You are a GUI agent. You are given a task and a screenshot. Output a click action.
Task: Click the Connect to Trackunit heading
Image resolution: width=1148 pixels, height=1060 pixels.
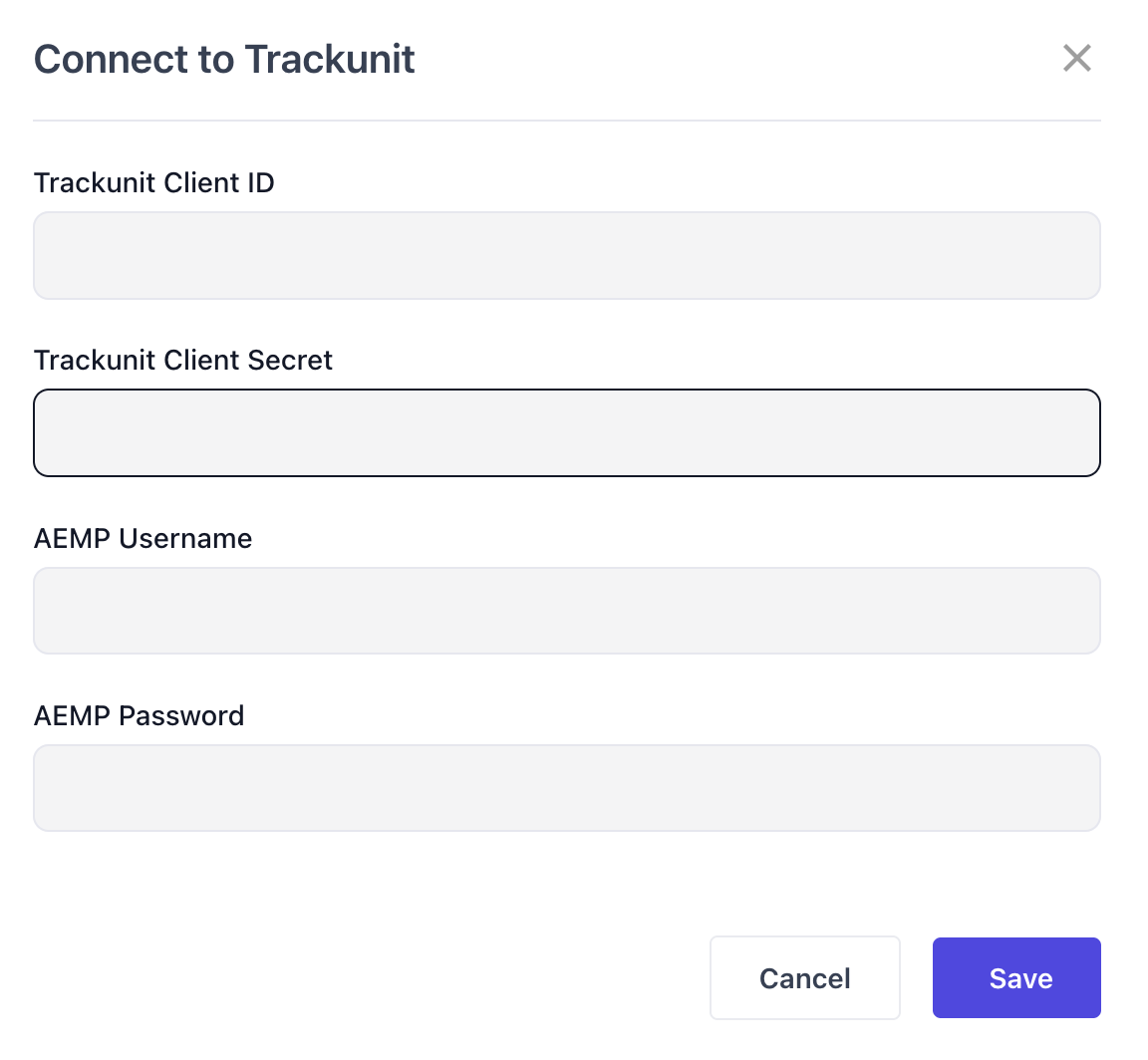click(x=224, y=60)
